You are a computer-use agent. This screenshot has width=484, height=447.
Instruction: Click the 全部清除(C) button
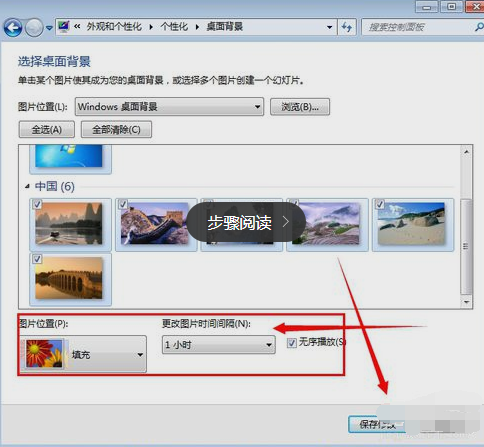116,129
